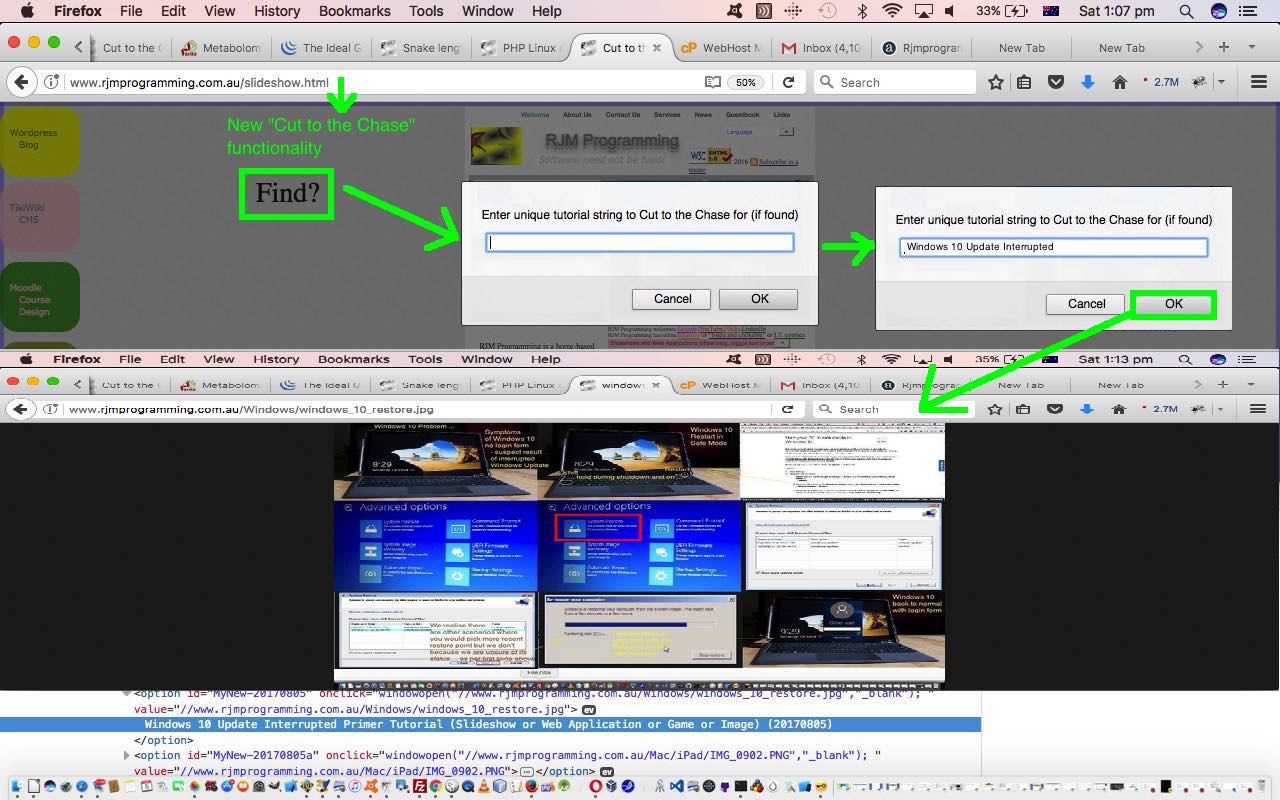The height and width of the screenshot is (800, 1280).
Task: Open the Apple menu at top
Action: 27,11
